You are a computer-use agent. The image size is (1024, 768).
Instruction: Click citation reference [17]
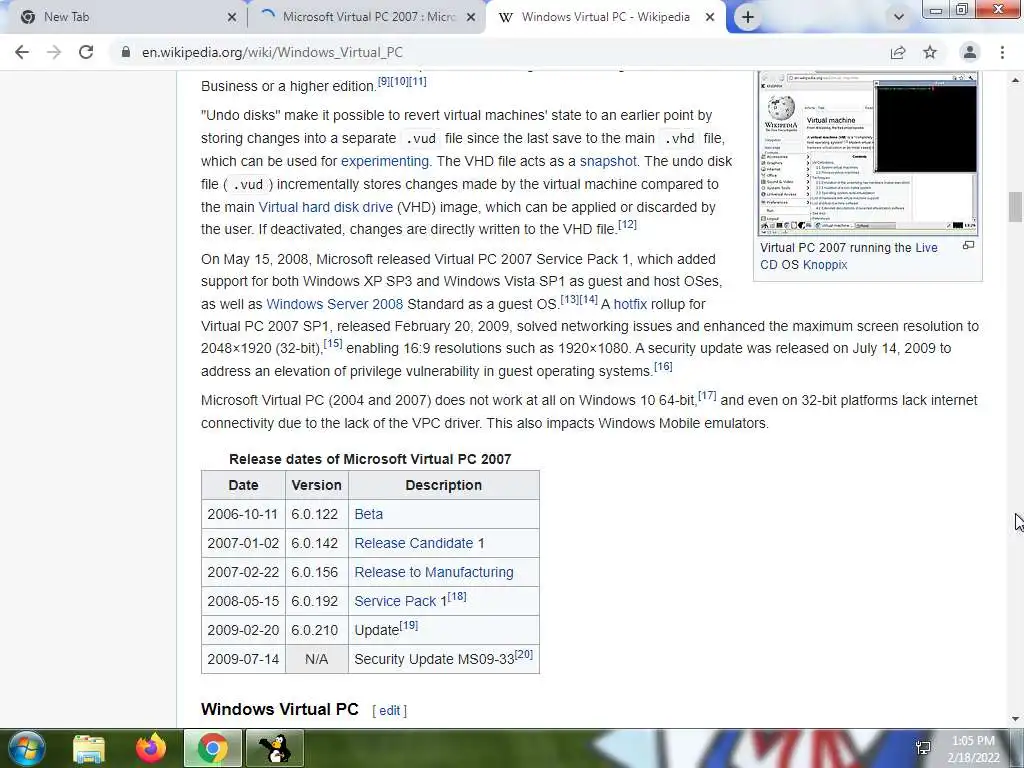pyautogui.click(x=707, y=396)
